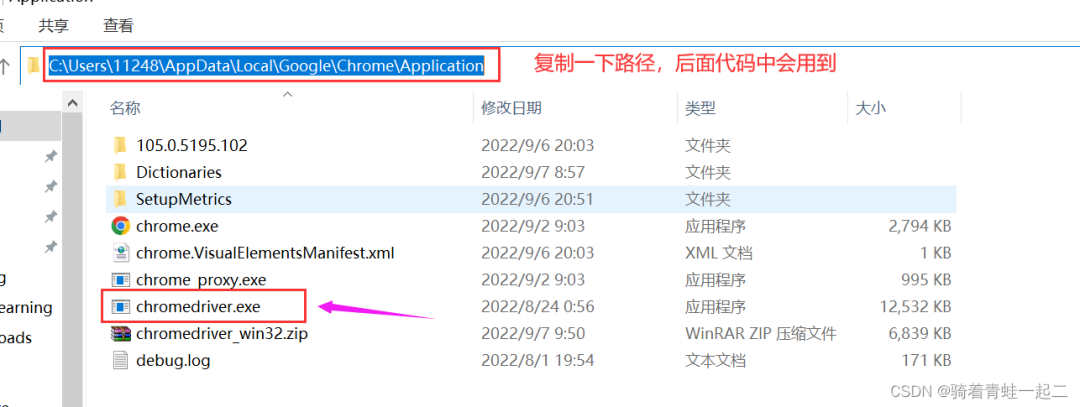Click date 2022/9/7 8:57 of Dictionaries
The width and height of the screenshot is (1080, 407).
click(x=533, y=172)
